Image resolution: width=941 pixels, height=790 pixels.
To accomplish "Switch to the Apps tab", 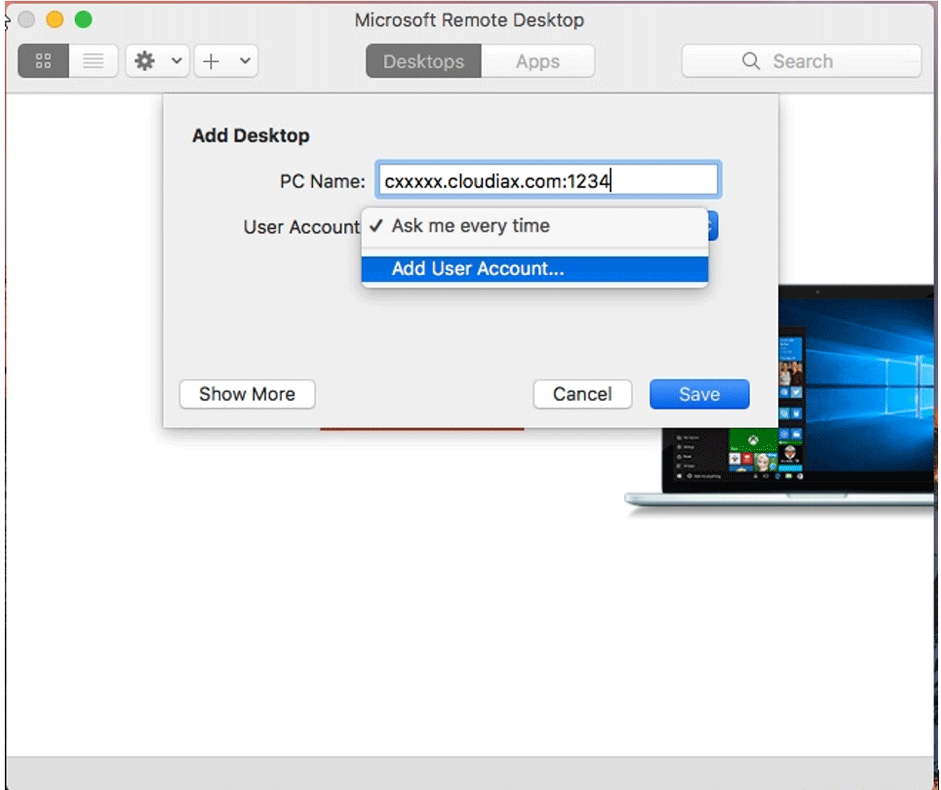I will tap(538, 61).
